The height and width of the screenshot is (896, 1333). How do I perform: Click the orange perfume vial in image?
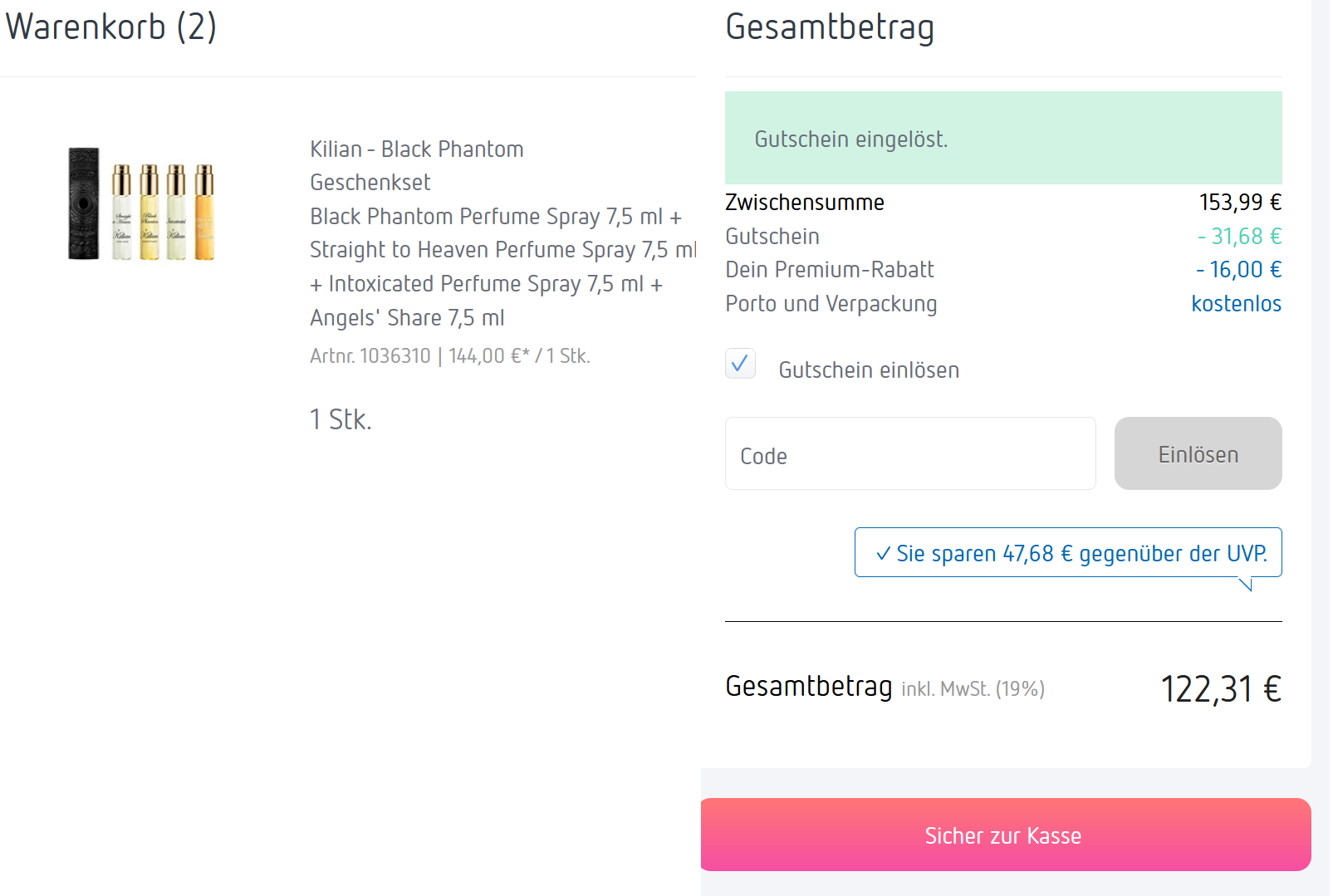pos(204,212)
